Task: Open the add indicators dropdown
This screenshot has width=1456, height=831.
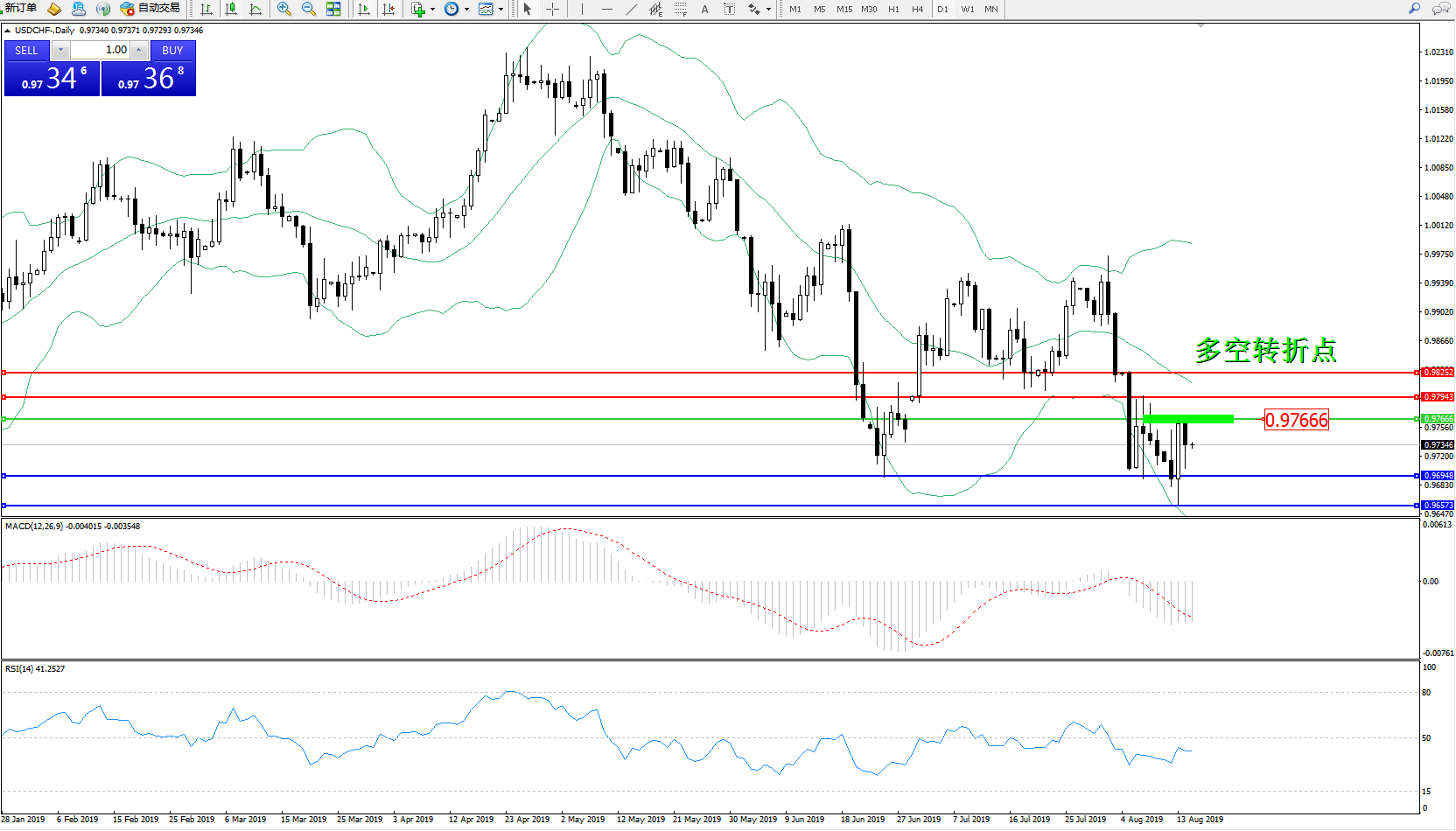Action: (x=422, y=9)
